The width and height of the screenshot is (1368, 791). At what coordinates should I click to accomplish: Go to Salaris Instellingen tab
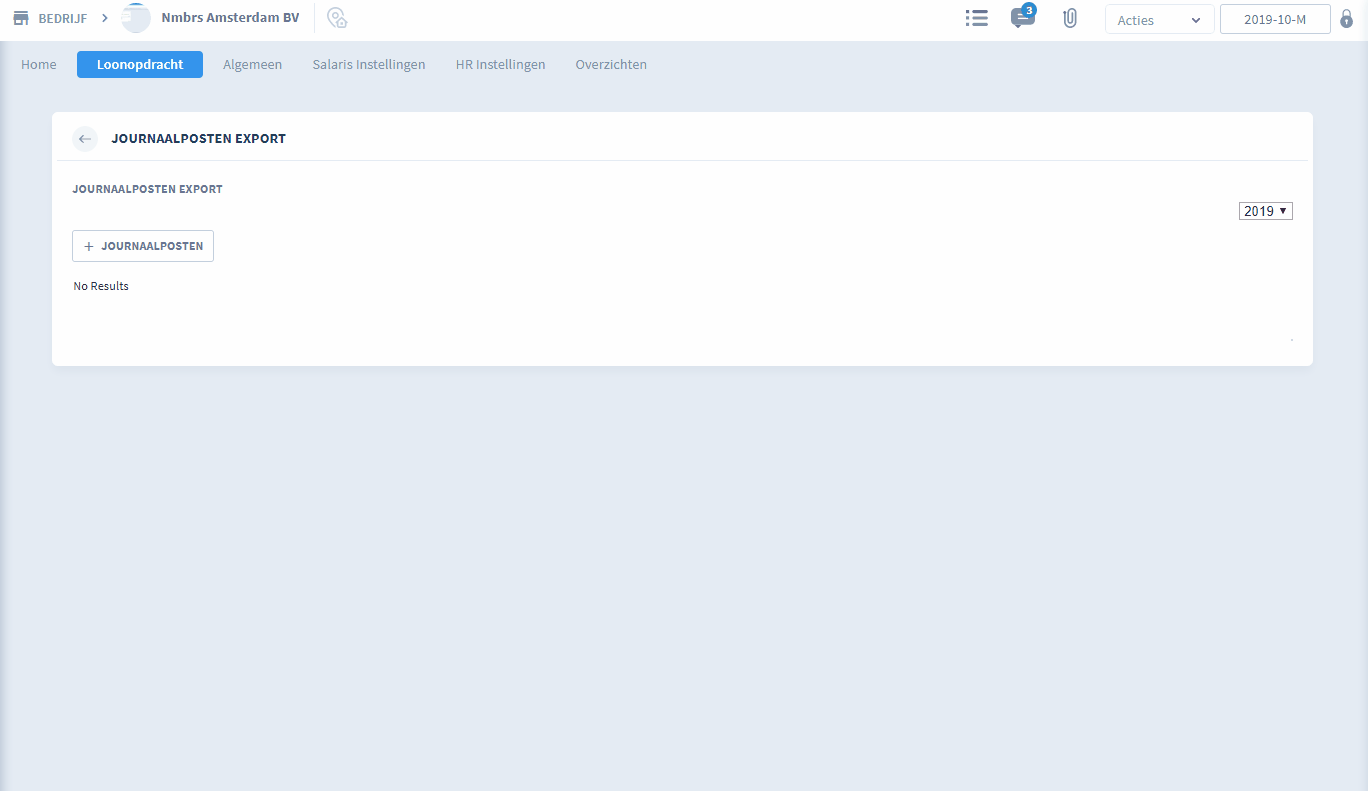pos(368,64)
